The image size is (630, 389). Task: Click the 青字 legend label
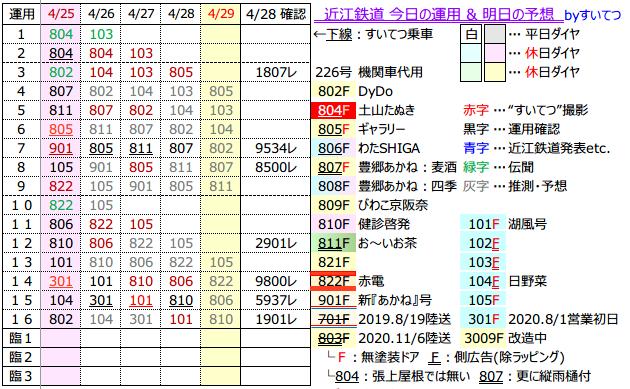[x=476, y=148]
